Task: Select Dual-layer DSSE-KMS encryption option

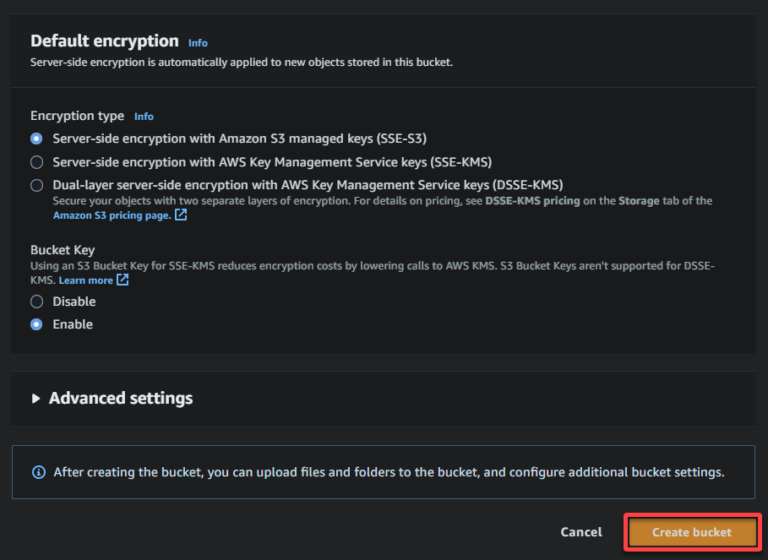Action: pyautogui.click(x=37, y=185)
